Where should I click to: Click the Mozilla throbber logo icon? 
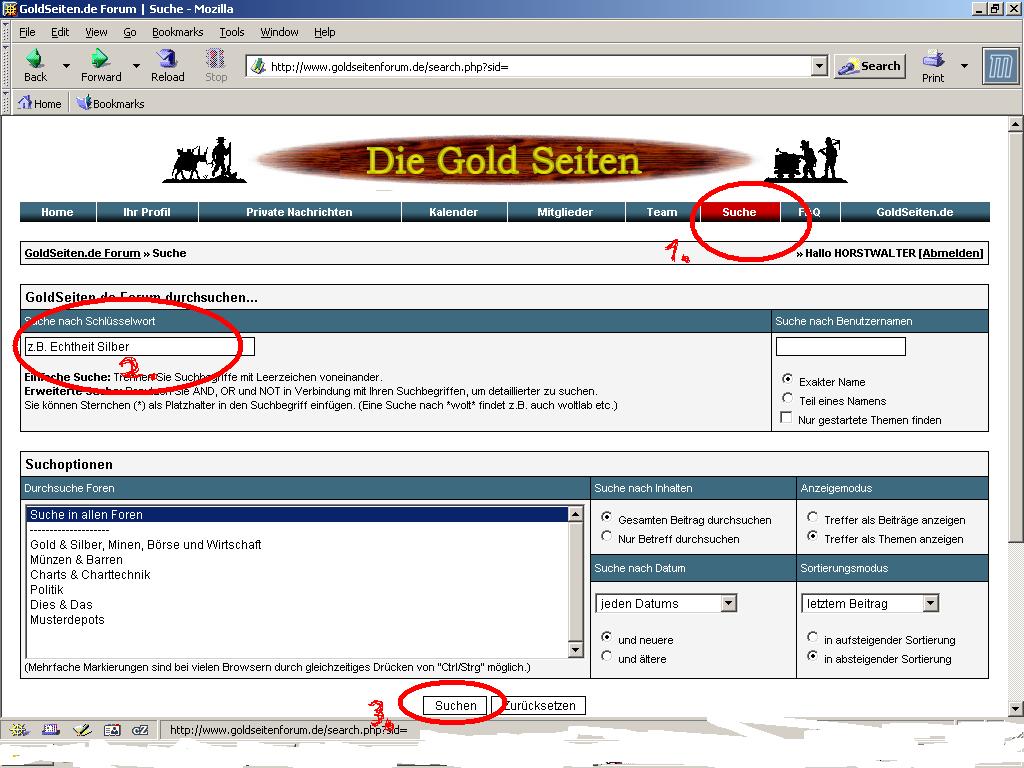click(1000, 66)
